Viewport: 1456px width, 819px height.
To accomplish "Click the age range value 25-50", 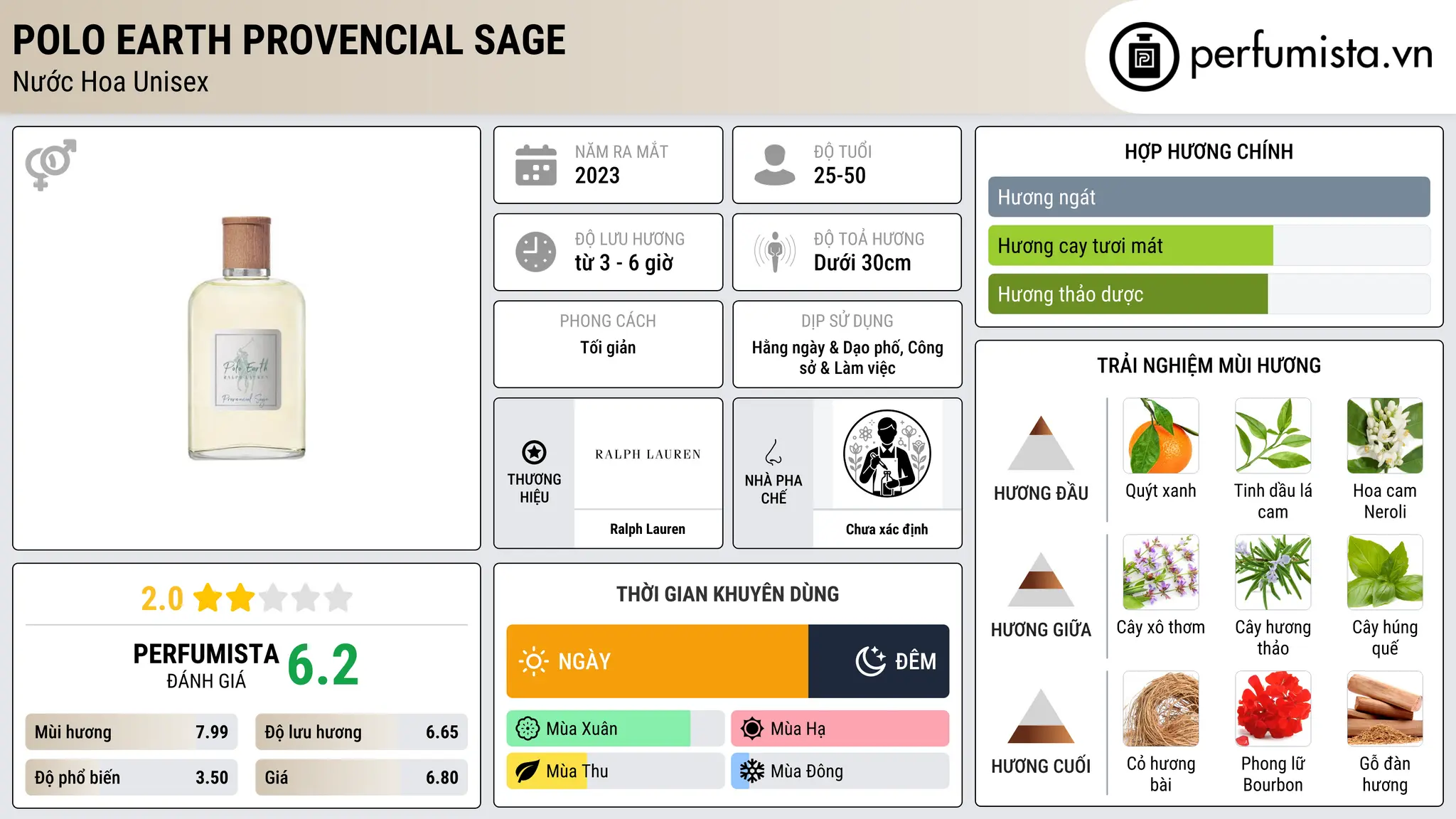I will 840,176.
